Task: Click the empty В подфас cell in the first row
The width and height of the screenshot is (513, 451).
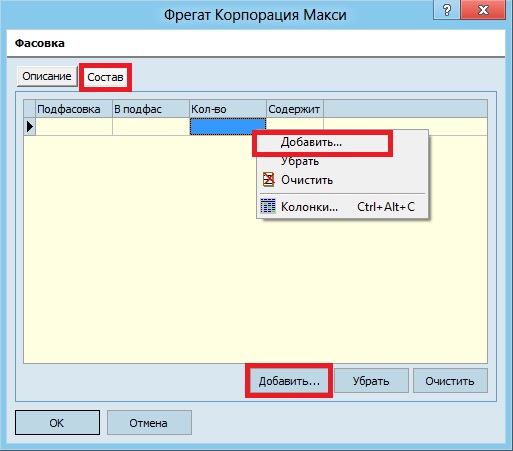Action: click(151, 126)
